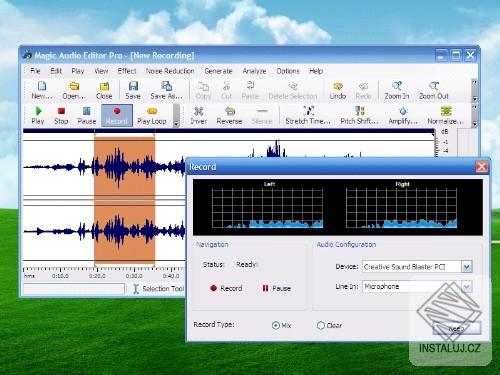Click the Cut toolbar icon
The image size is (500, 375).
(x=226, y=90)
